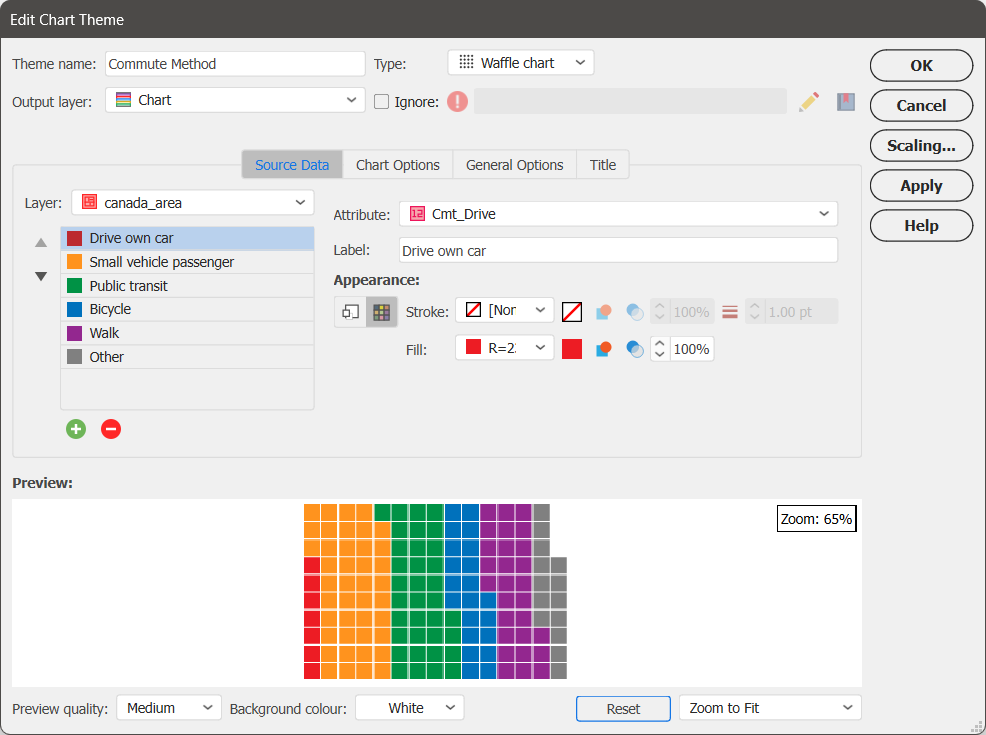Screen dimensions: 986x735
Task: Open the Output layer dropdown
Action: pos(235,100)
